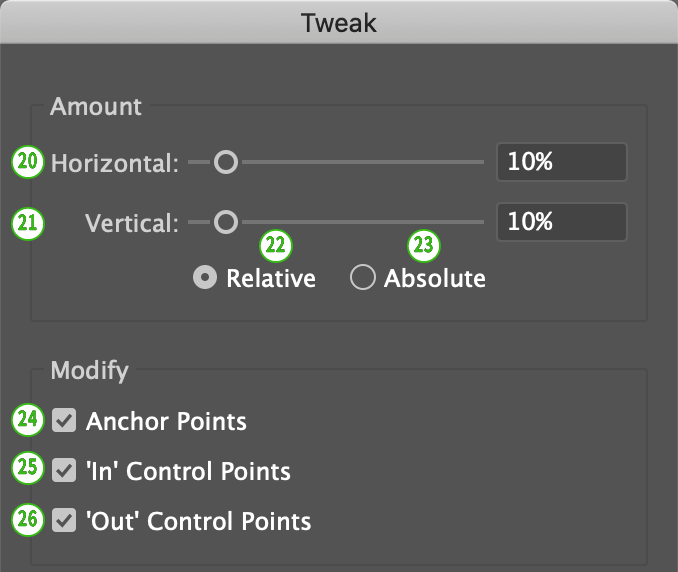
Task: Click the Horizontal amount slider handle
Action: click(226, 162)
